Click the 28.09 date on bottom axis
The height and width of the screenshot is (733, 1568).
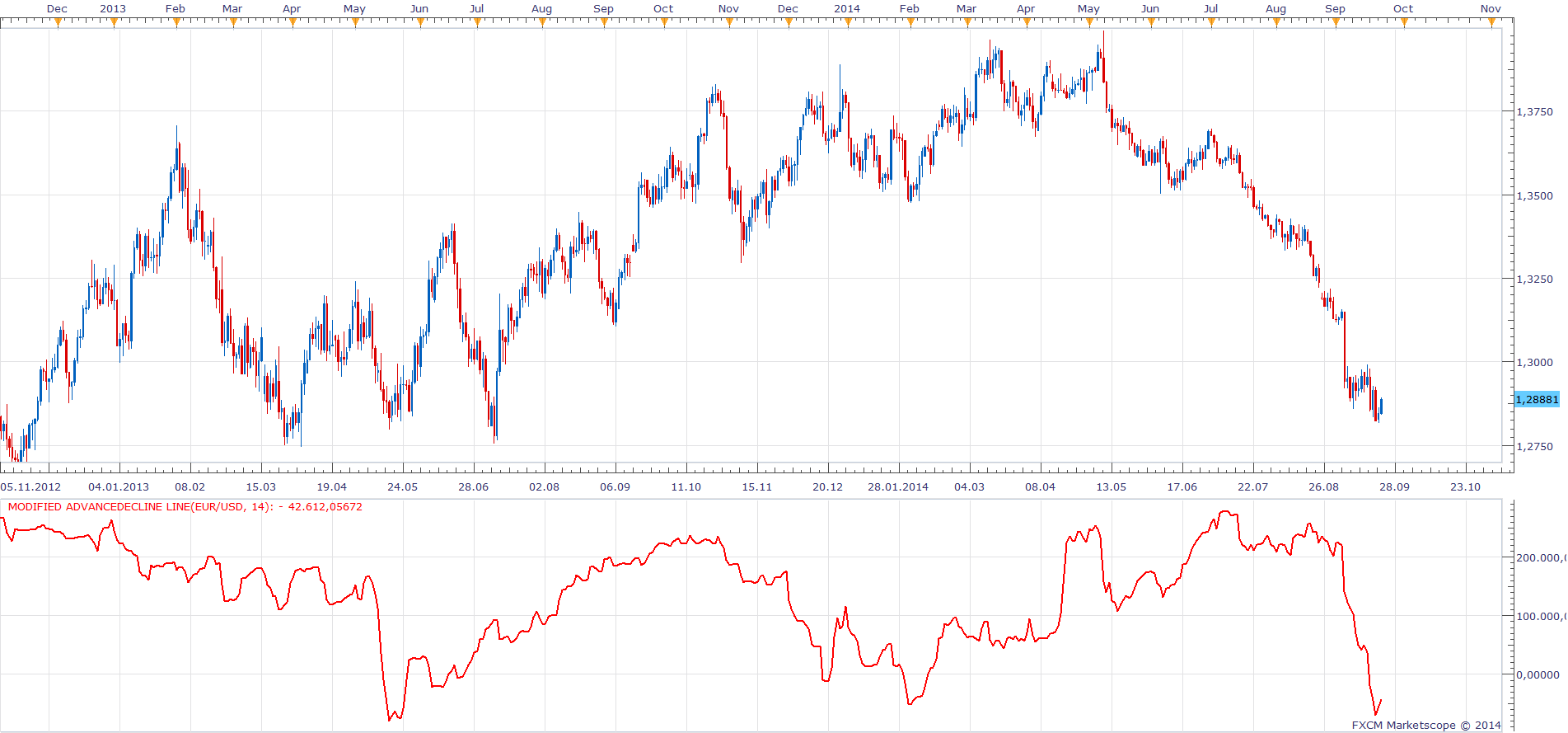point(1395,486)
